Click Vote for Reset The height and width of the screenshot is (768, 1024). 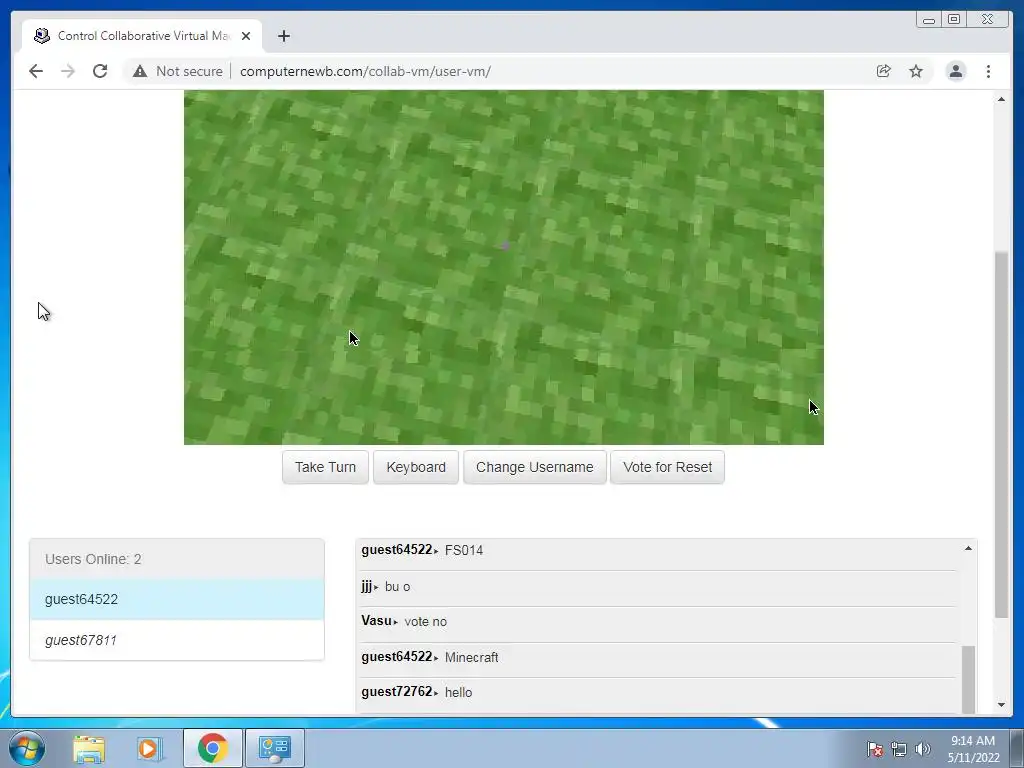point(667,467)
